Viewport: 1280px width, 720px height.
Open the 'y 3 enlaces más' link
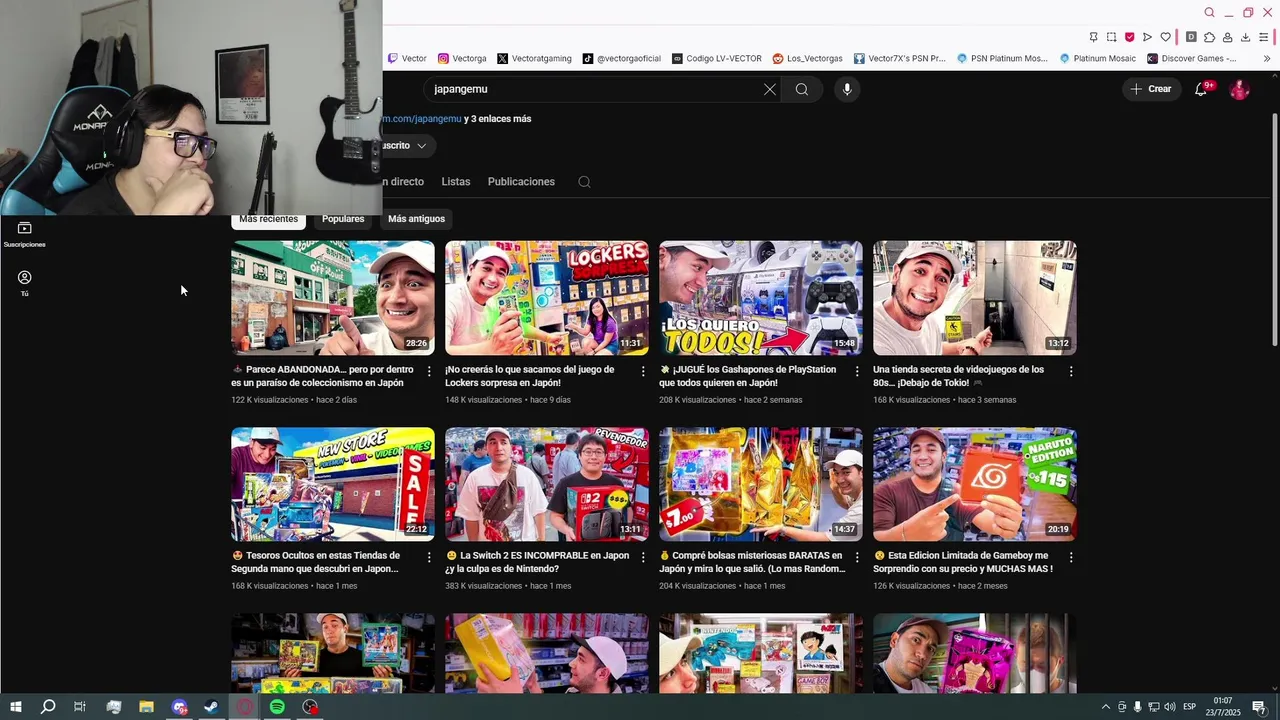point(498,119)
